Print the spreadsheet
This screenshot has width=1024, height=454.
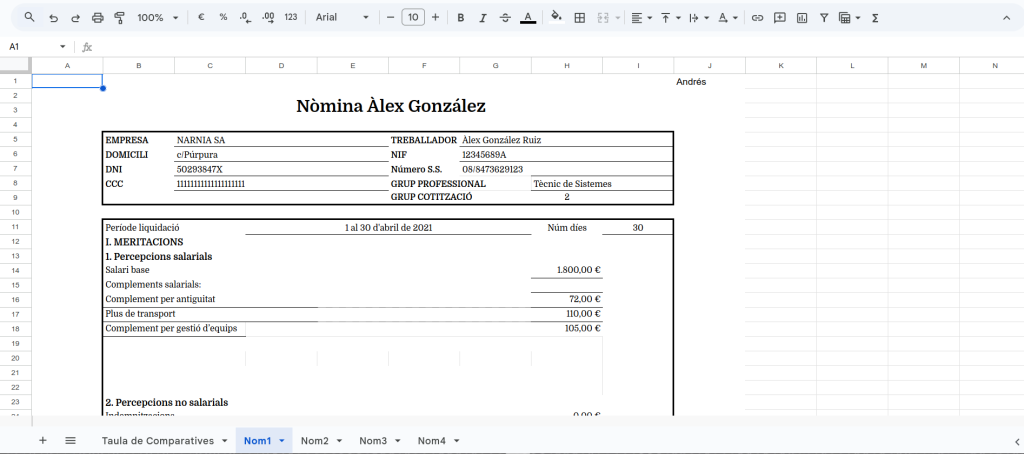tap(97, 18)
